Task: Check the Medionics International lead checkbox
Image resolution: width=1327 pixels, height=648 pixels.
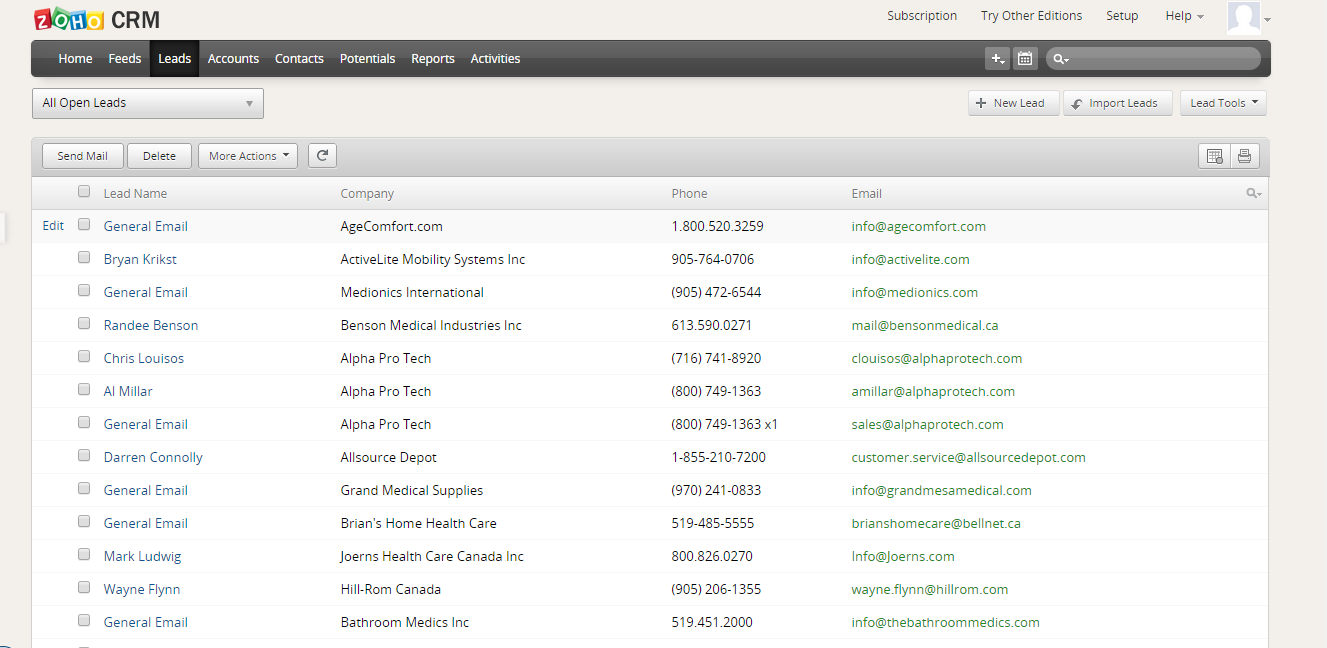Action: (x=84, y=291)
